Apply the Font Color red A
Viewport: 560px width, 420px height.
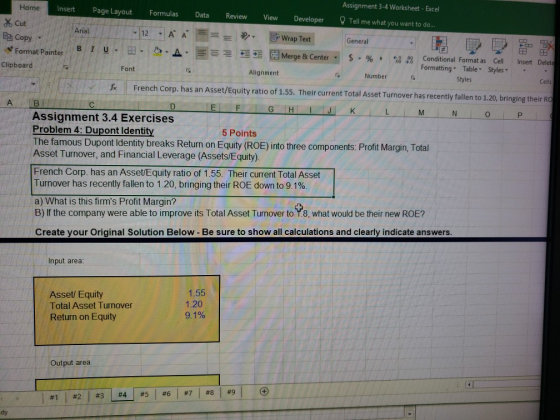pyautogui.click(x=177, y=53)
